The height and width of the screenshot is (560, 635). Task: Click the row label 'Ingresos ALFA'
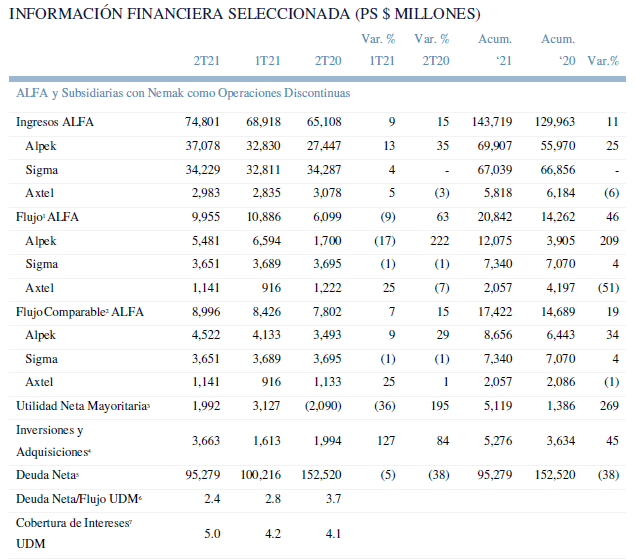[55, 122]
